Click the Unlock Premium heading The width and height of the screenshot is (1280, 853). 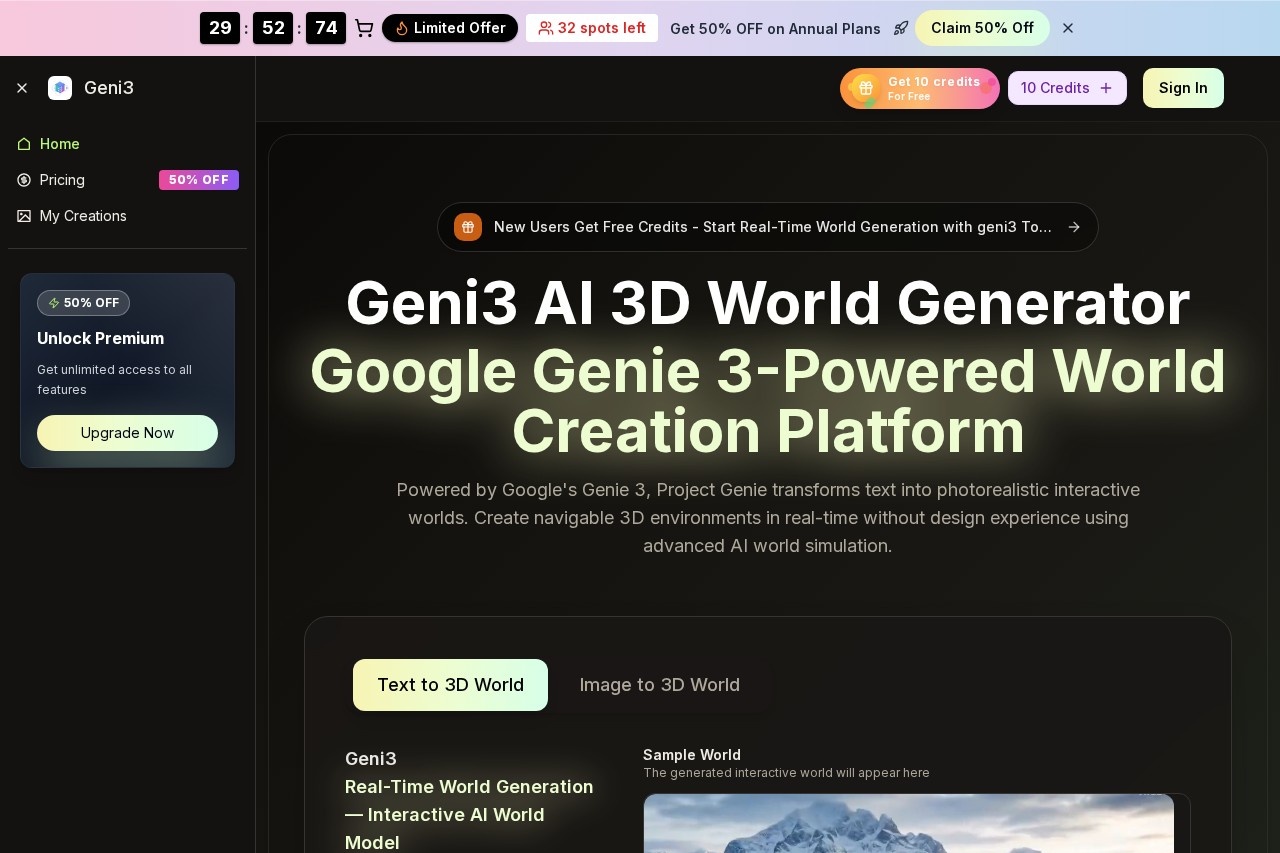point(100,338)
